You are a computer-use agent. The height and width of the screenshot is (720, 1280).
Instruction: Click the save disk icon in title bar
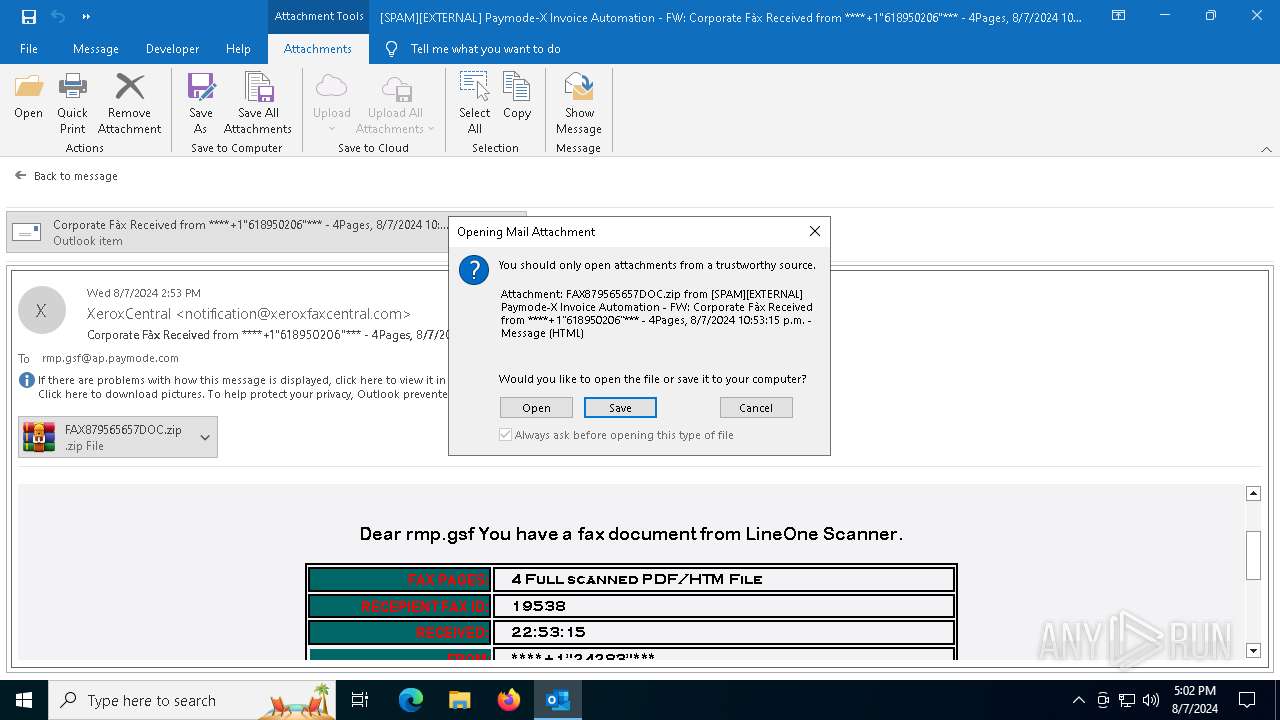click(29, 16)
